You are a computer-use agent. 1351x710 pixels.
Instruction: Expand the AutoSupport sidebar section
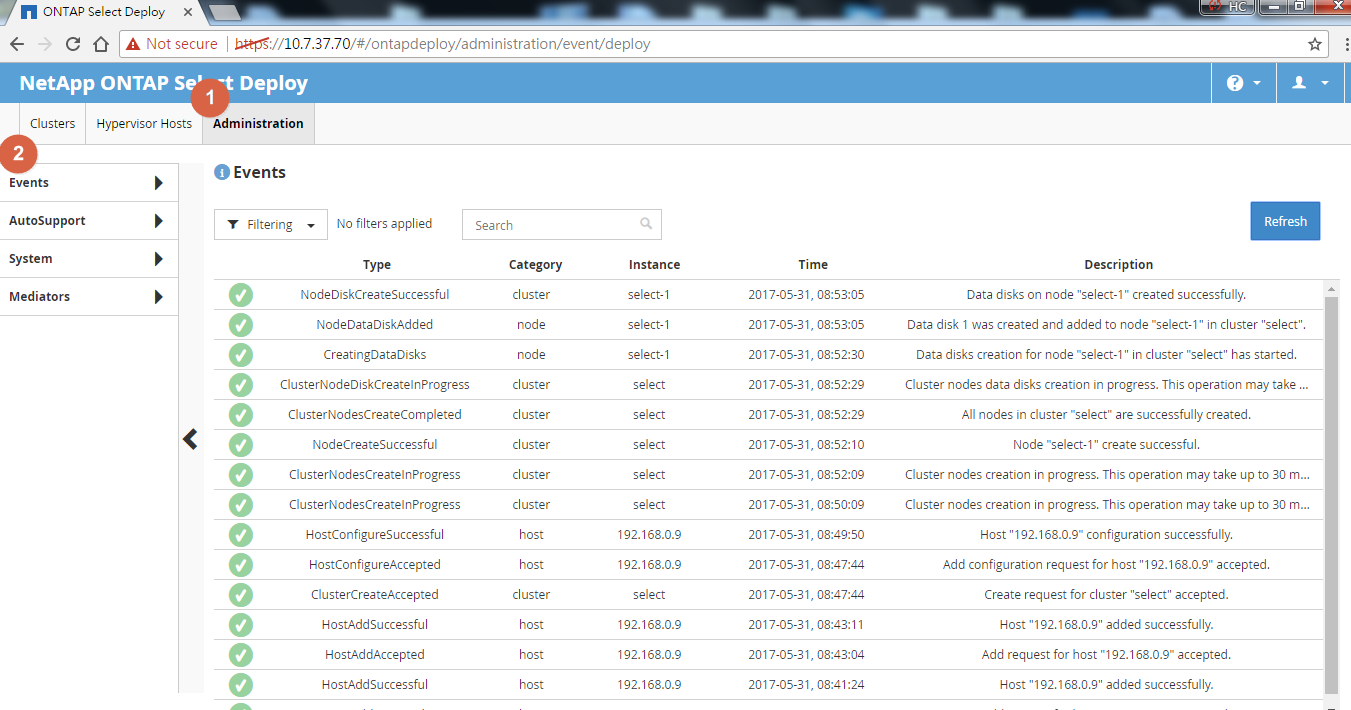coord(89,221)
